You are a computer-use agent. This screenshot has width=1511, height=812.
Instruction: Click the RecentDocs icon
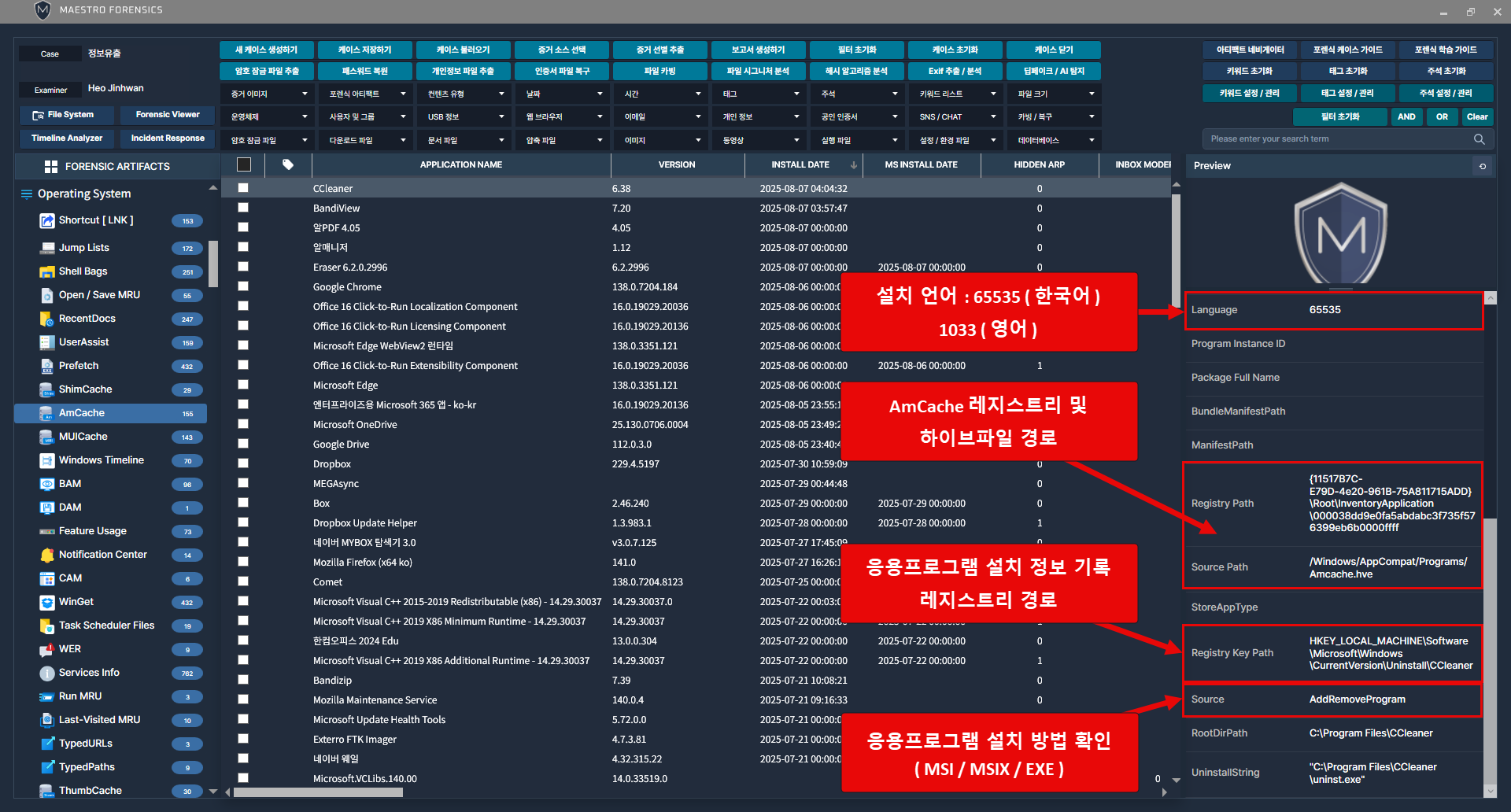click(46, 319)
